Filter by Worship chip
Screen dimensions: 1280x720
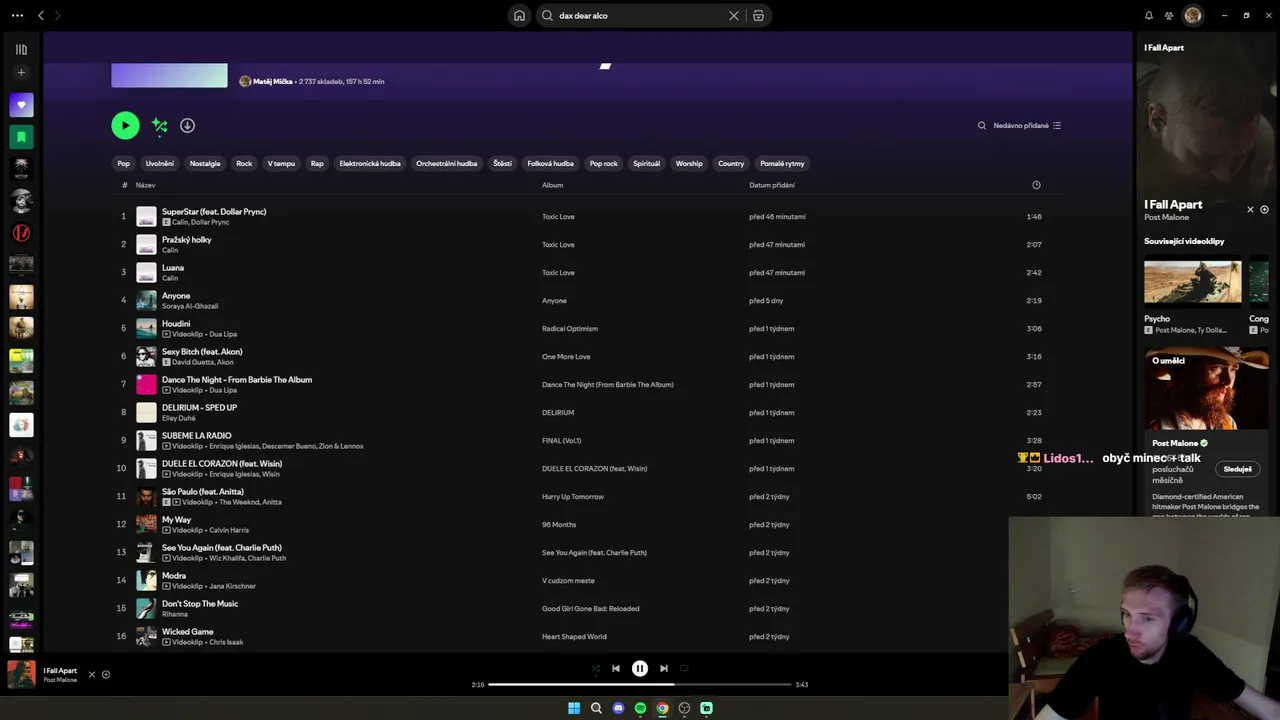click(689, 163)
